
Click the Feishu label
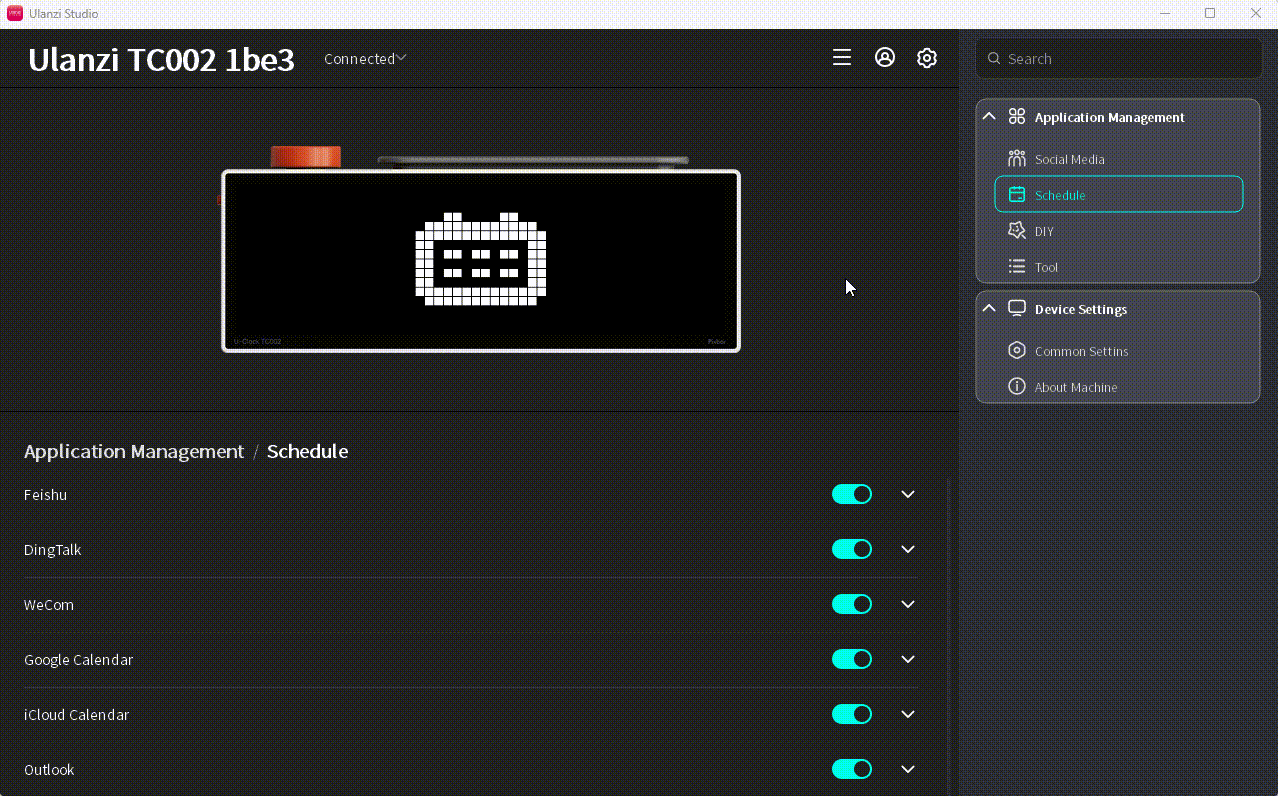click(x=46, y=495)
